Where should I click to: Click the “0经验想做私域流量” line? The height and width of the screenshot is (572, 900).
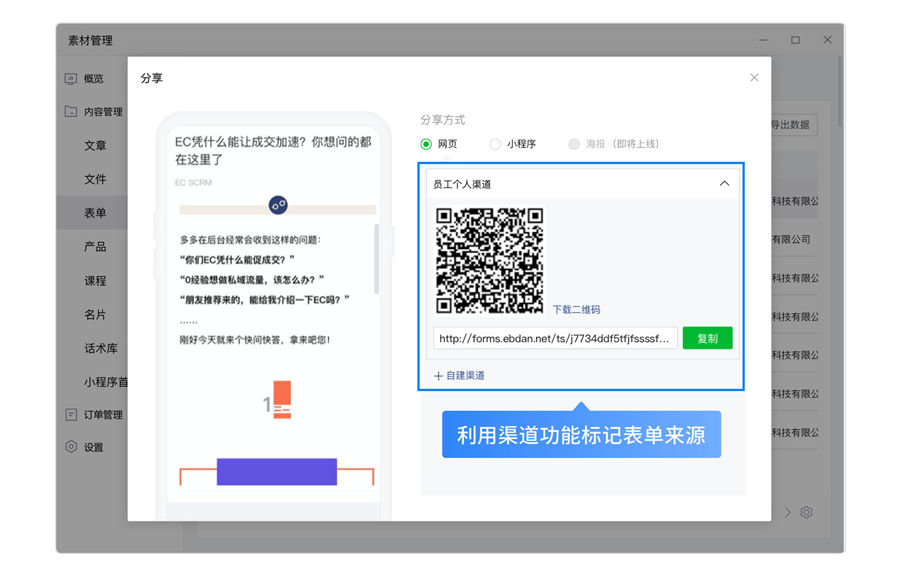coord(252,280)
